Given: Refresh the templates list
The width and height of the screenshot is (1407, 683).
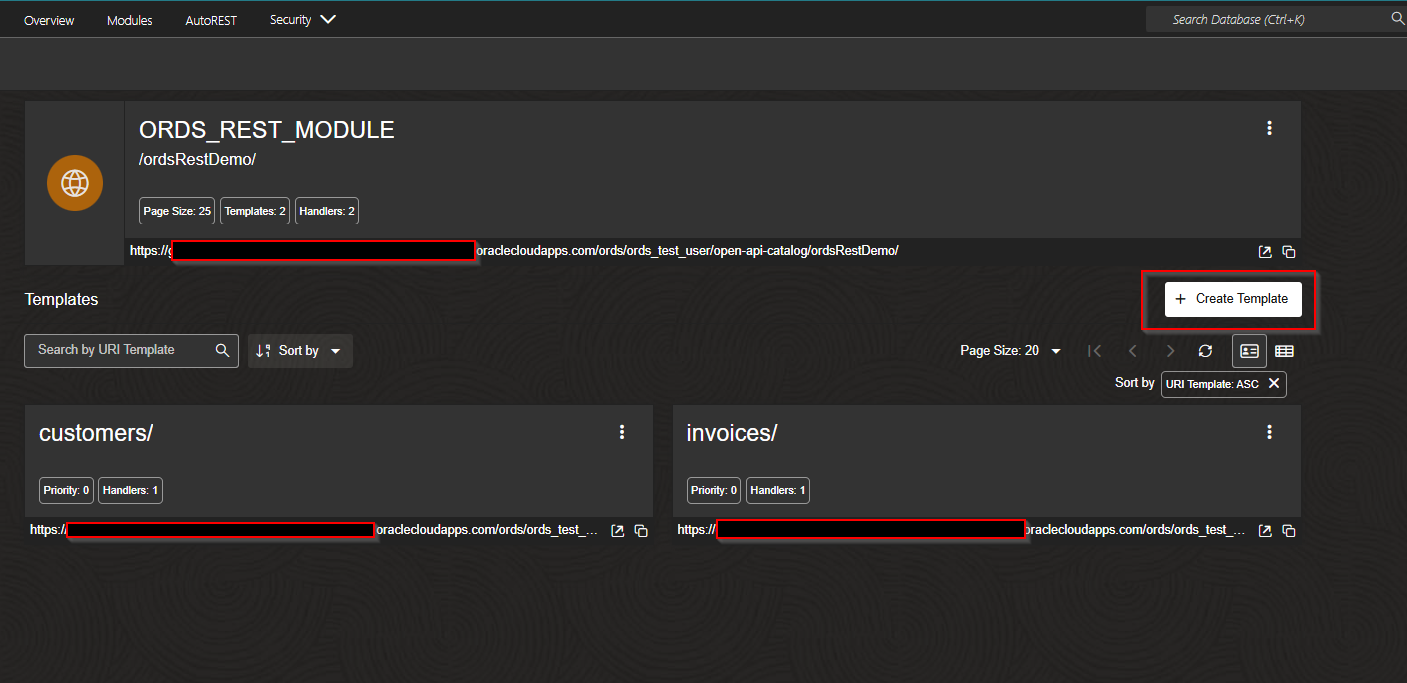Looking at the screenshot, I should (x=1205, y=351).
